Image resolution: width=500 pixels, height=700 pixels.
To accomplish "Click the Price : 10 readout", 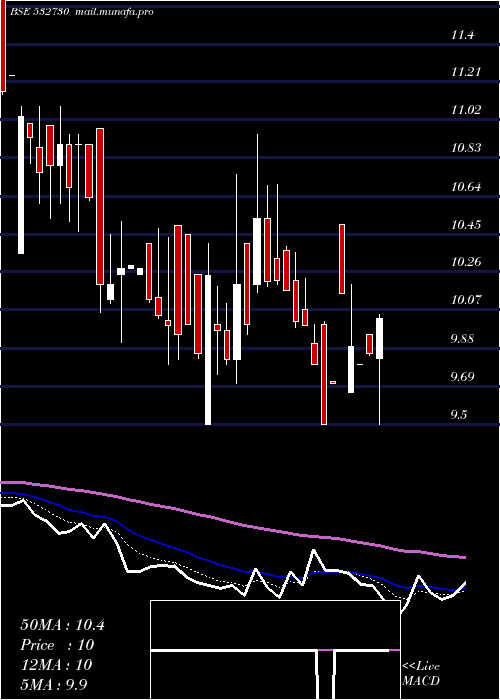I will (57, 645).
